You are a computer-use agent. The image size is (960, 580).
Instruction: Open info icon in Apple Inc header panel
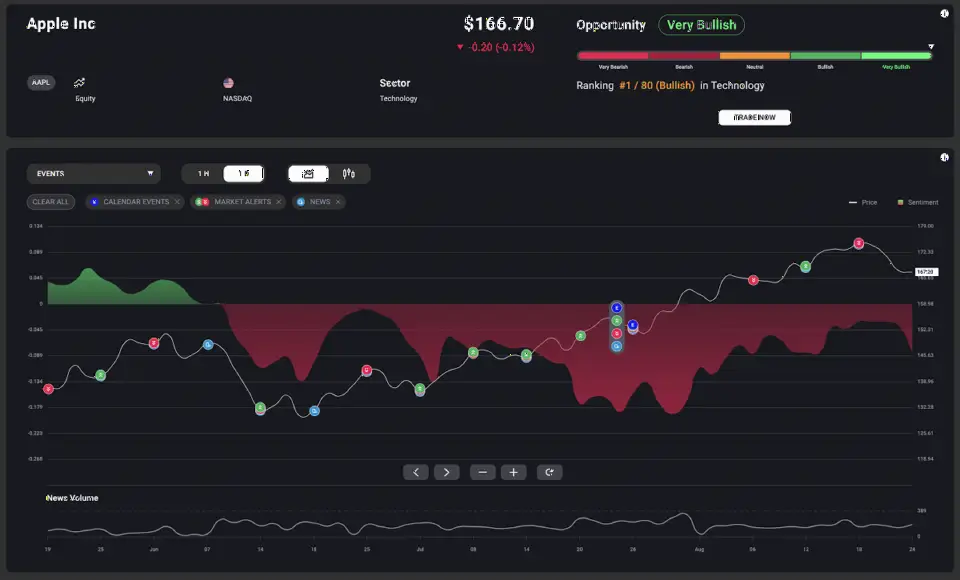(x=944, y=13)
